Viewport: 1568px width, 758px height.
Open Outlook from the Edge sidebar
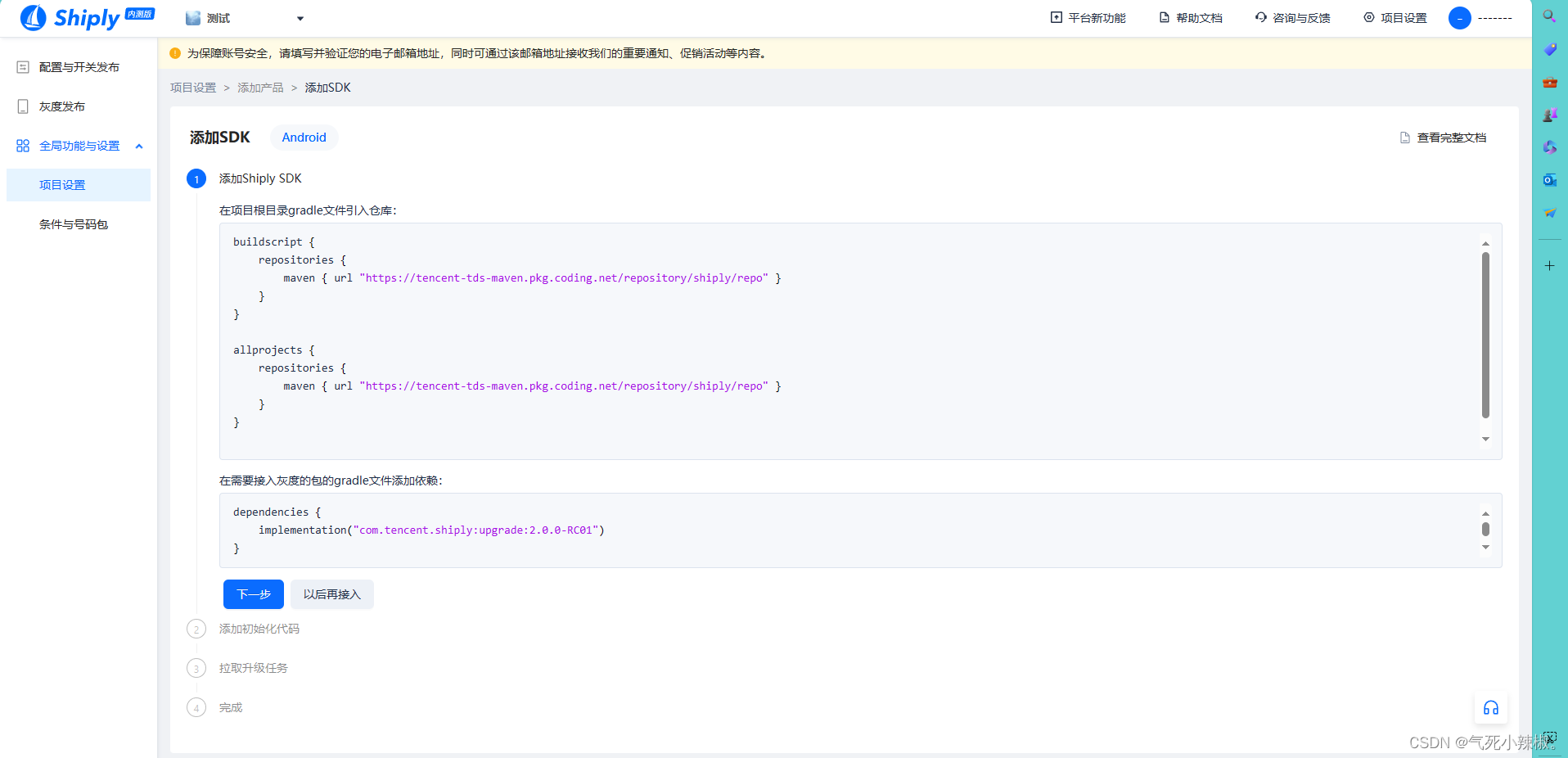click(x=1548, y=180)
